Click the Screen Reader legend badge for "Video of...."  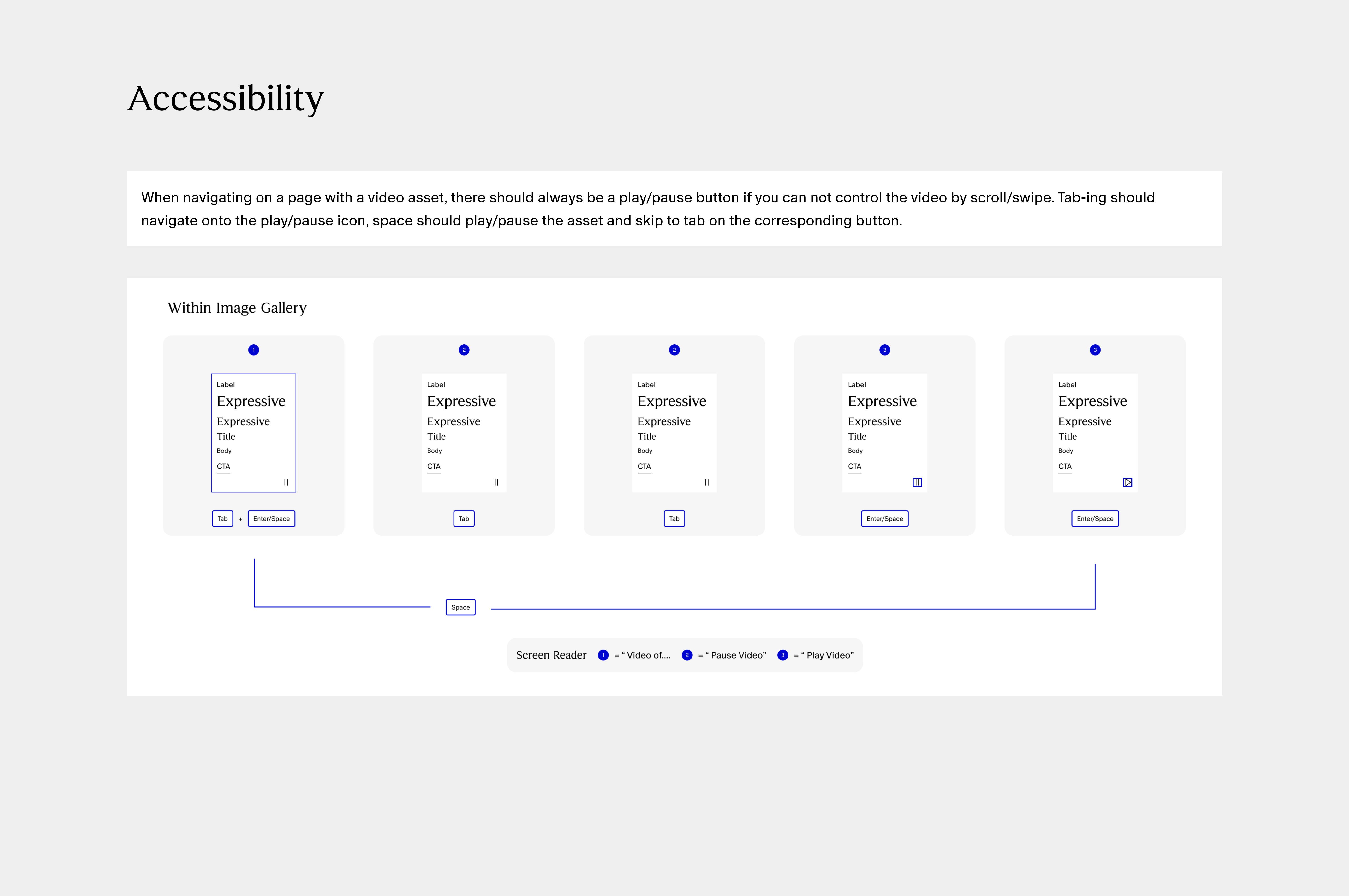603,655
